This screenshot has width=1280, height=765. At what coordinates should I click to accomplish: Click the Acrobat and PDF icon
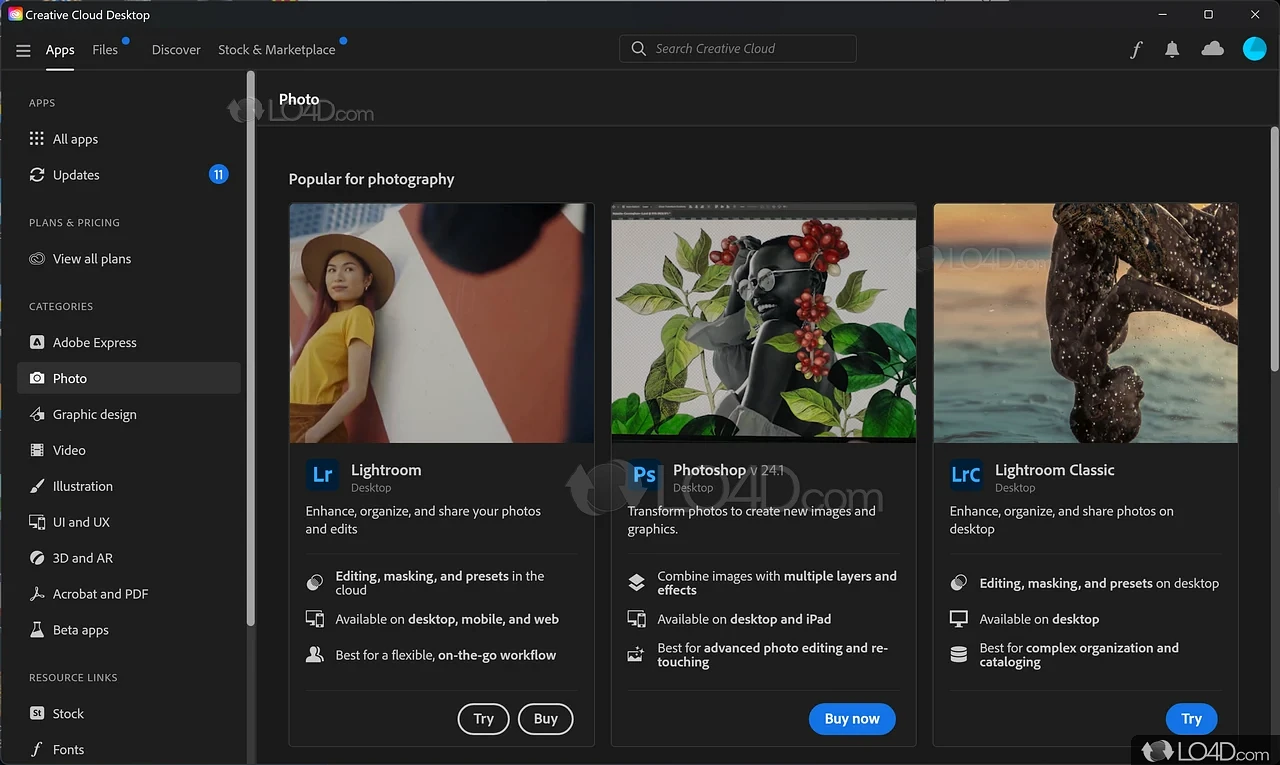37,595
